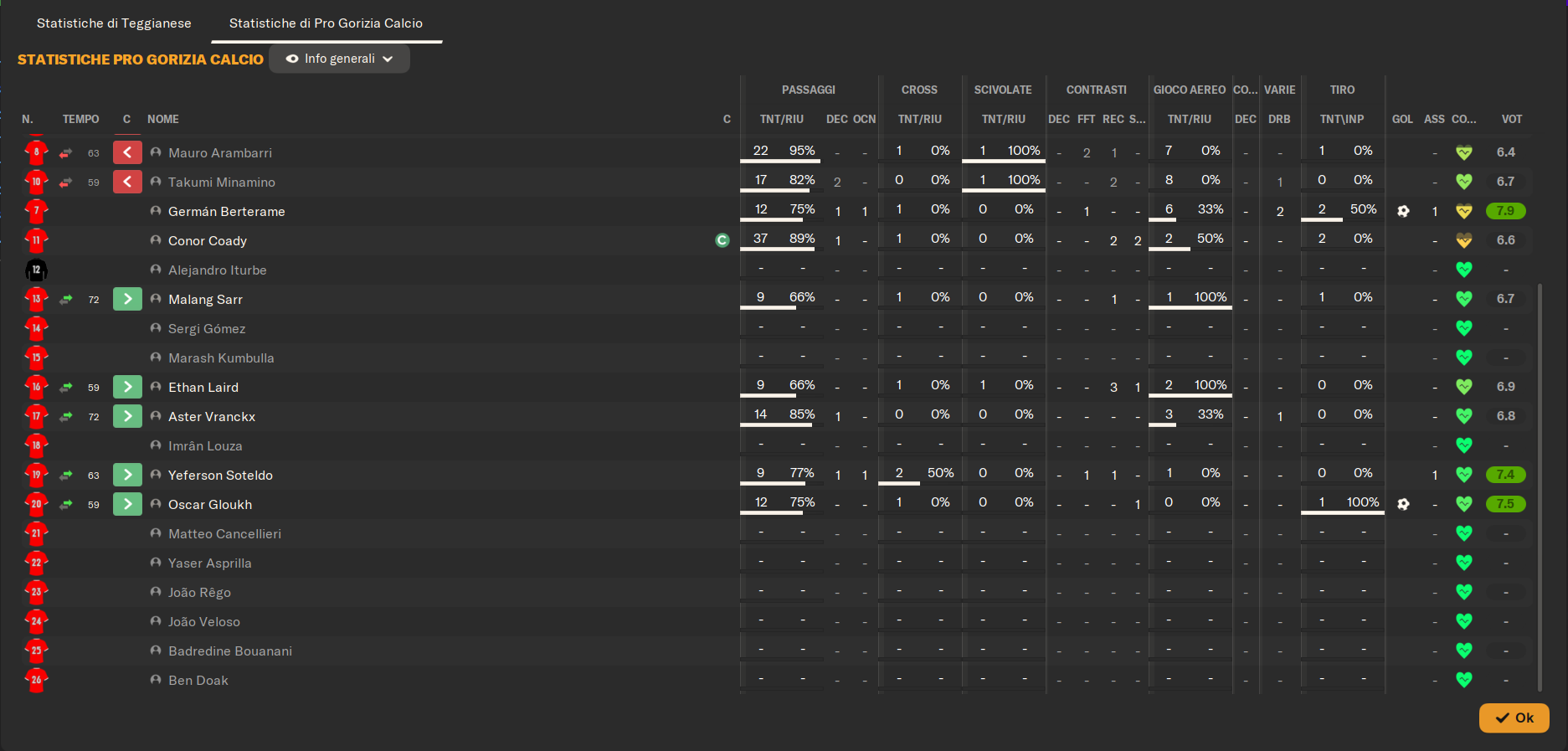1568x751 pixels.
Task: Click Mauro Arambarri's swap arrows icon
Action: pyautogui.click(x=66, y=153)
